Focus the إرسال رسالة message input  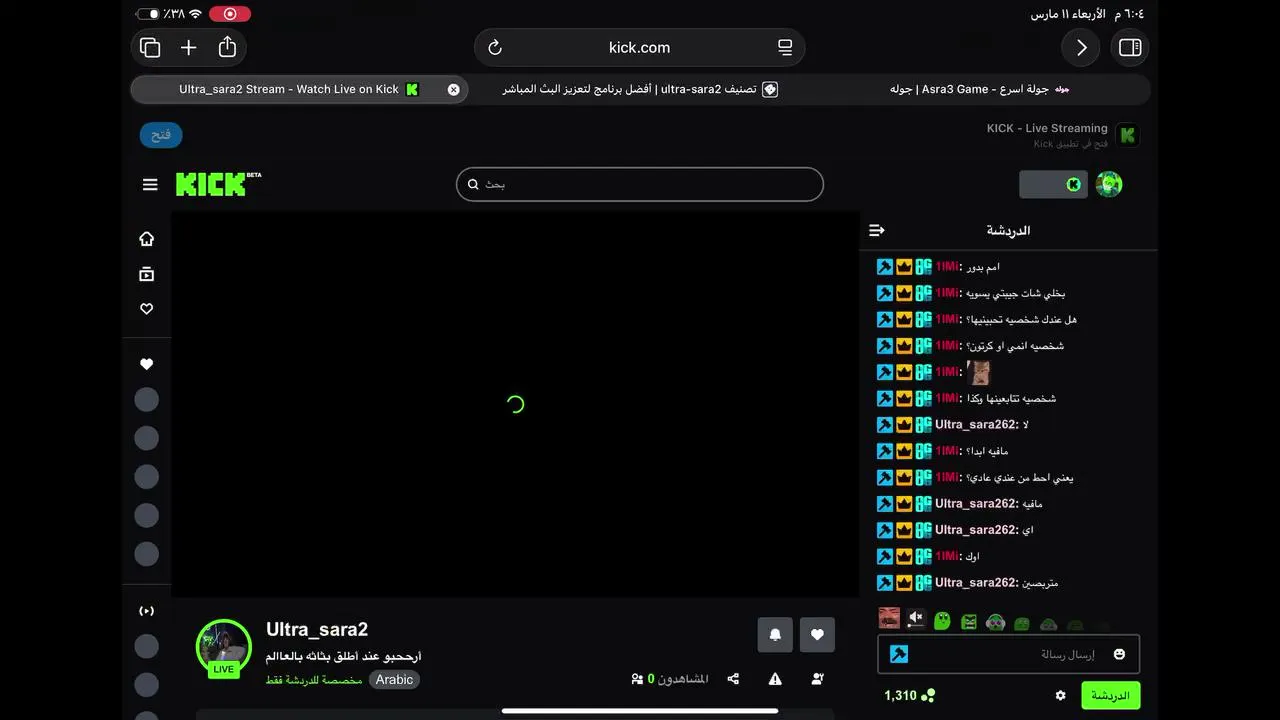1008,654
